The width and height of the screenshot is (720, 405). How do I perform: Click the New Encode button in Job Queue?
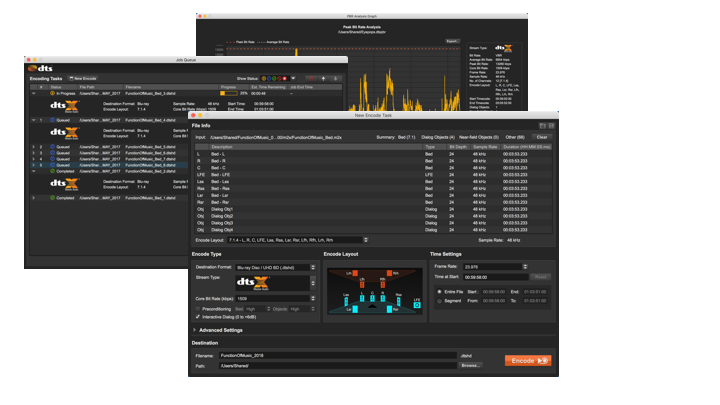(x=83, y=77)
